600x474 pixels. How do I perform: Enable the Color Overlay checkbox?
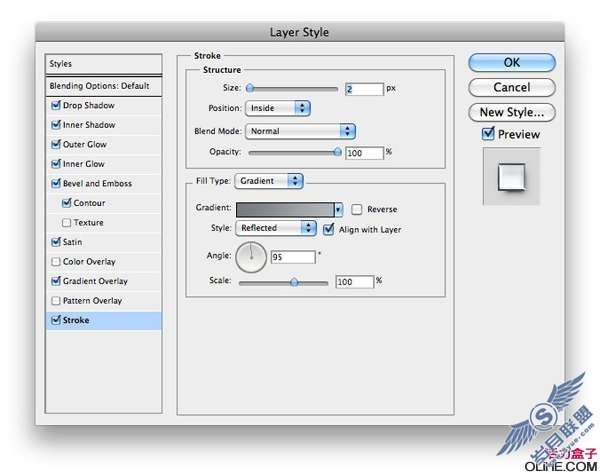56,262
